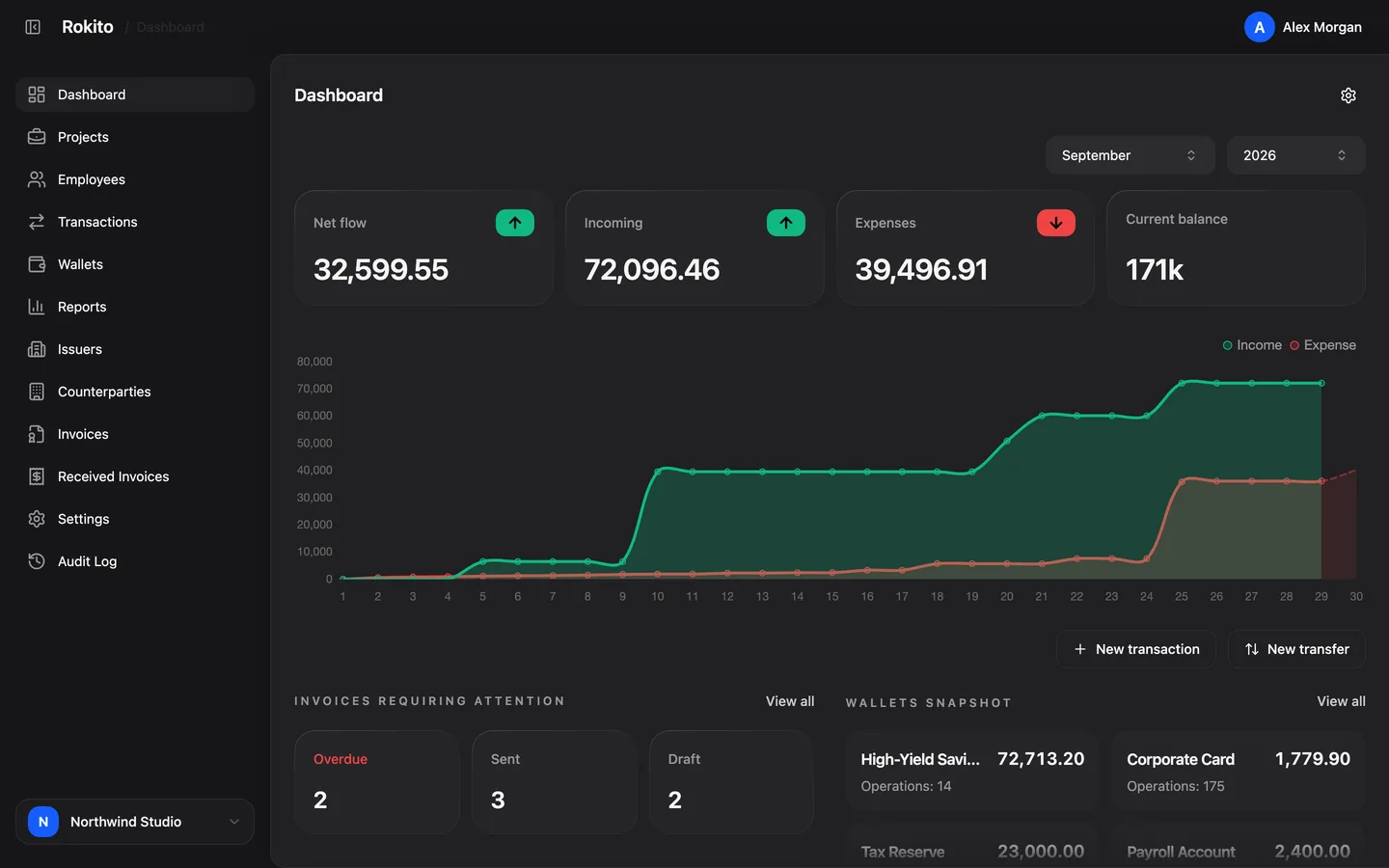Click the Current balance 171k card
The width and height of the screenshot is (1389, 868).
tap(1236, 248)
